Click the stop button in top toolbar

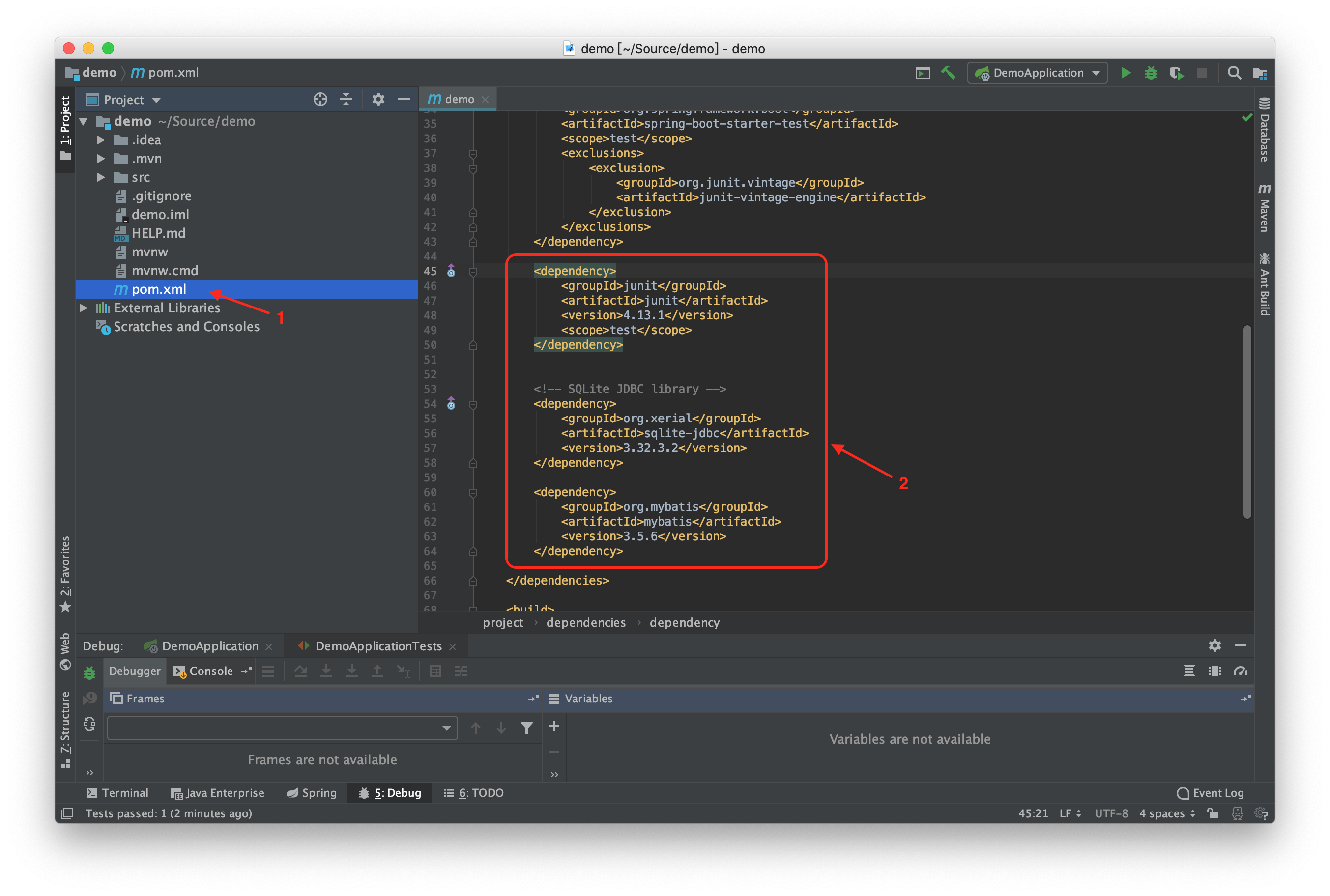(x=1202, y=73)
